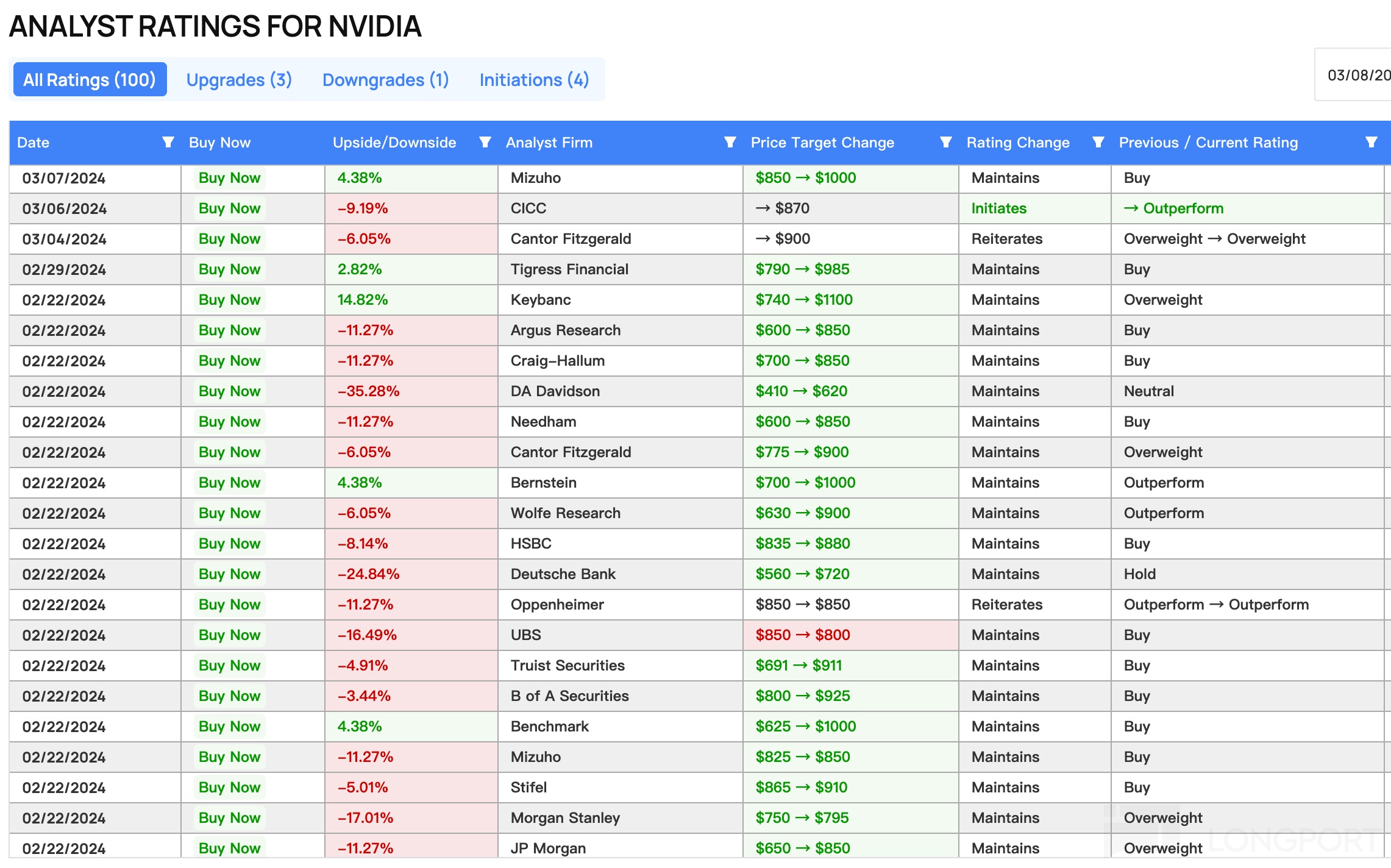Click Buy Now in the UBS row

tap(229, 635)
